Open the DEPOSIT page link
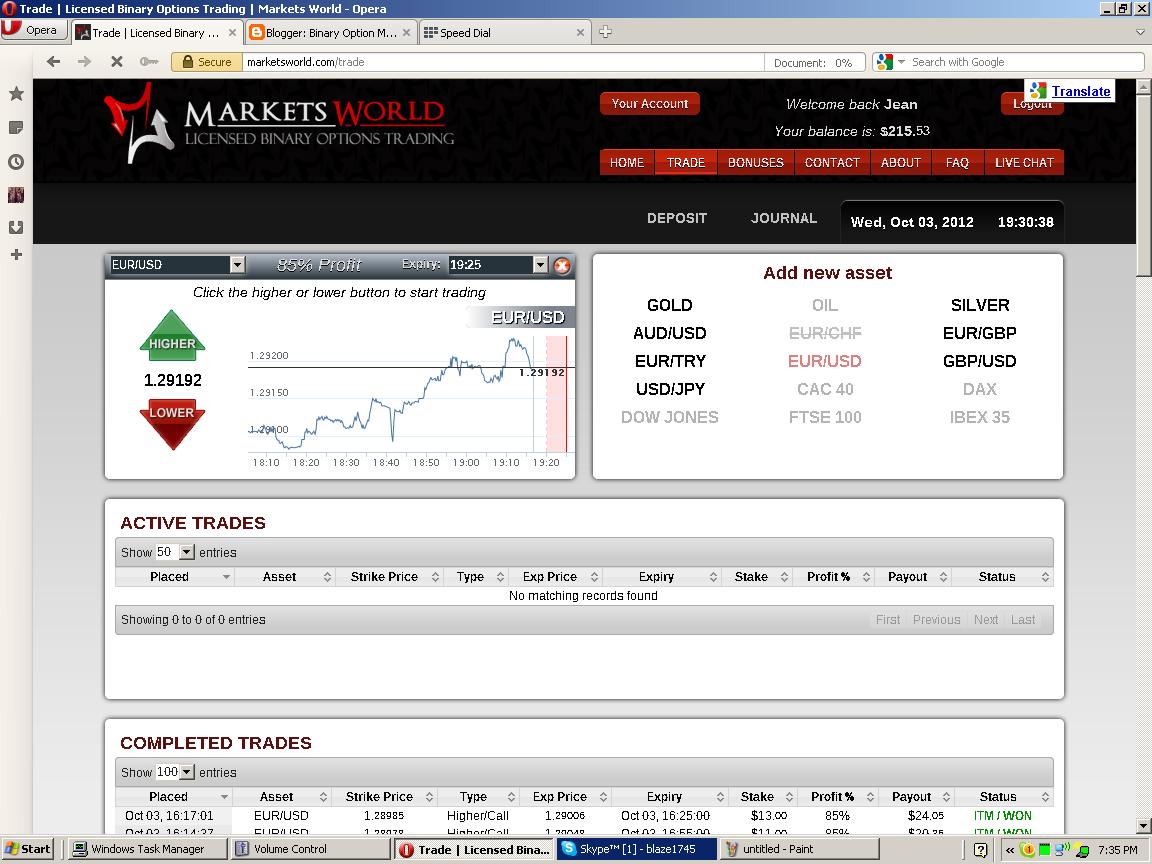 coord(677,218)
